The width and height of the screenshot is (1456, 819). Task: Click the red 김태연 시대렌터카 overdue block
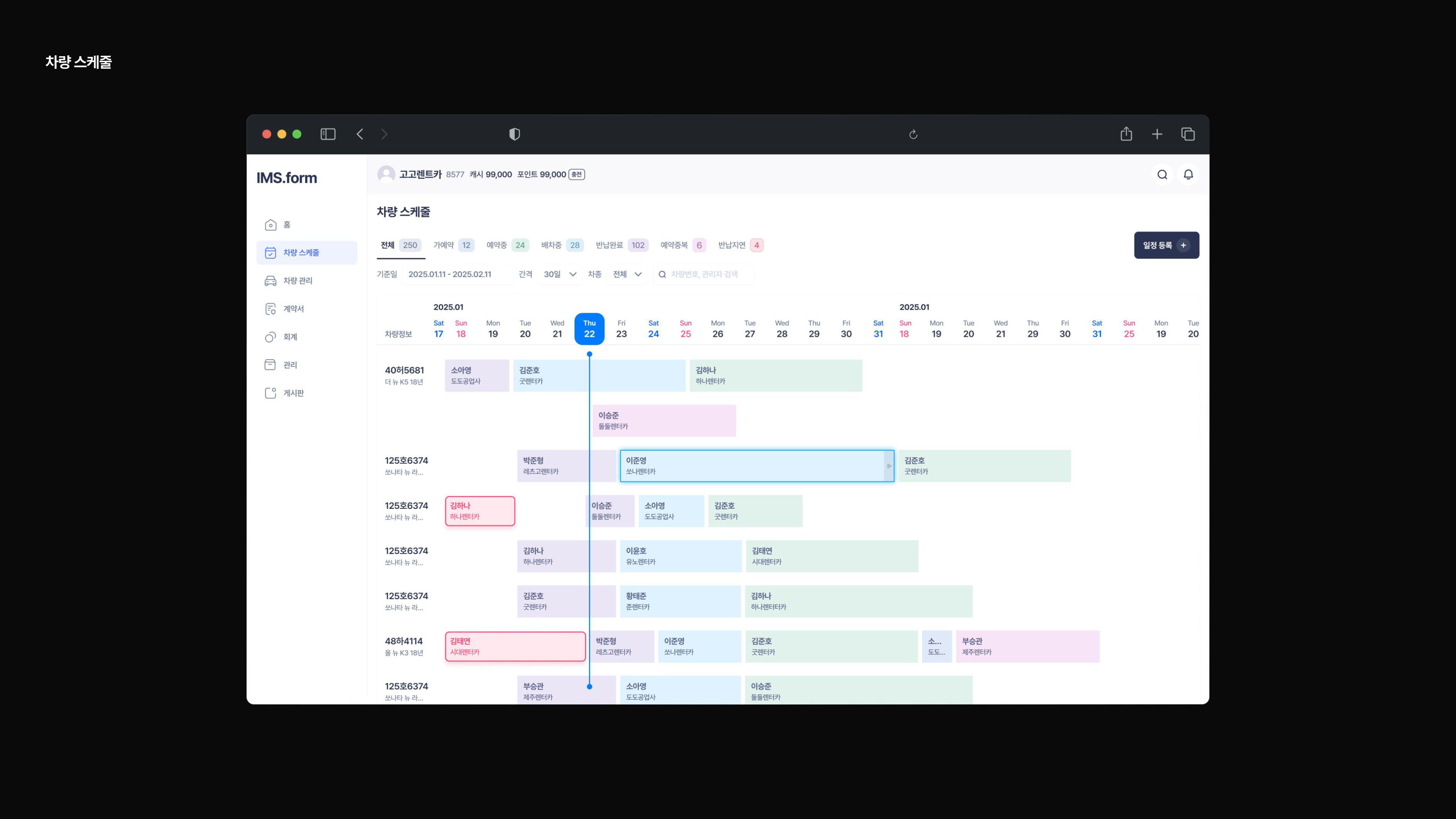[515, 646]
